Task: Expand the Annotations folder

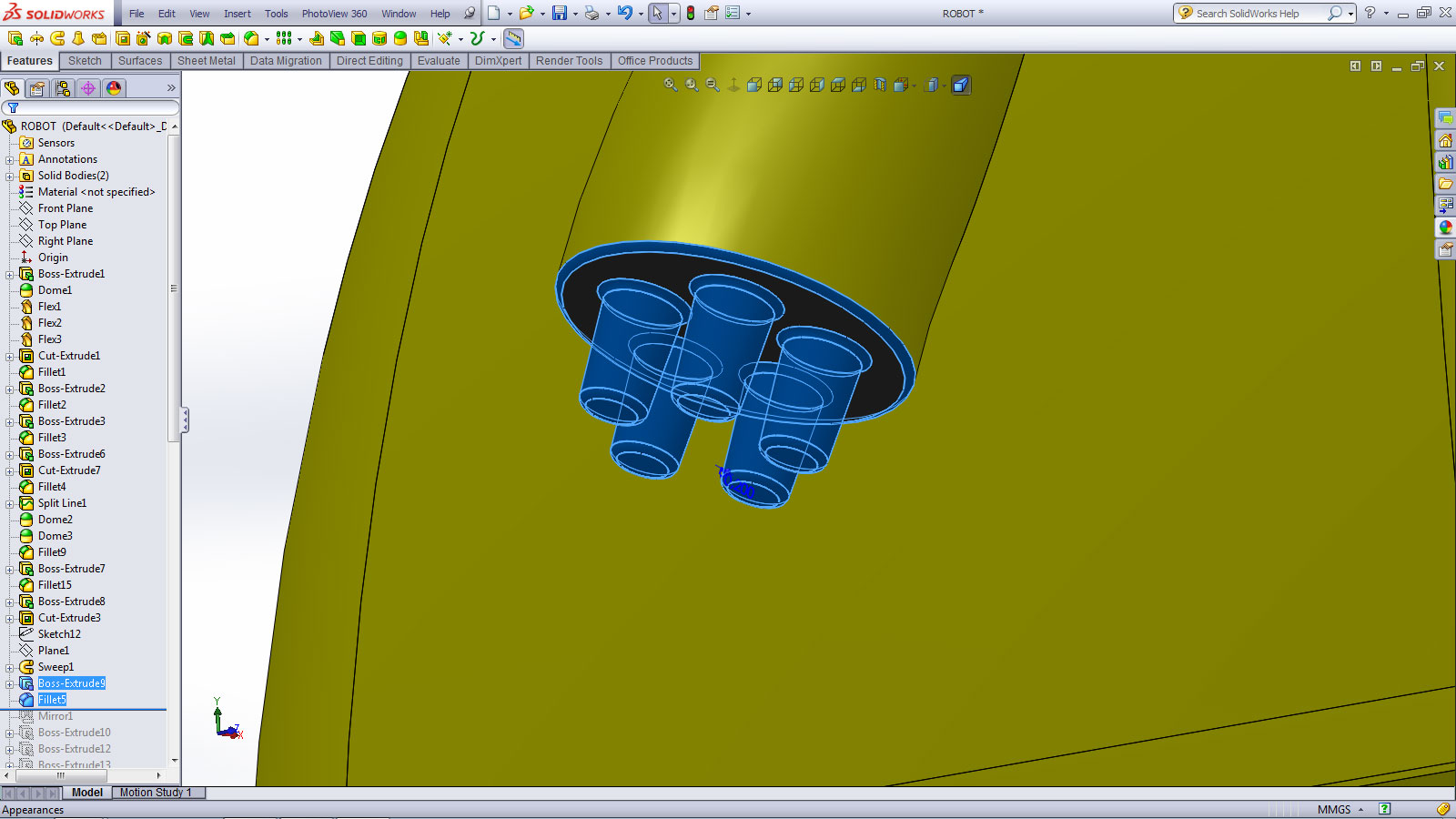Action: click(x=10, y=159)
